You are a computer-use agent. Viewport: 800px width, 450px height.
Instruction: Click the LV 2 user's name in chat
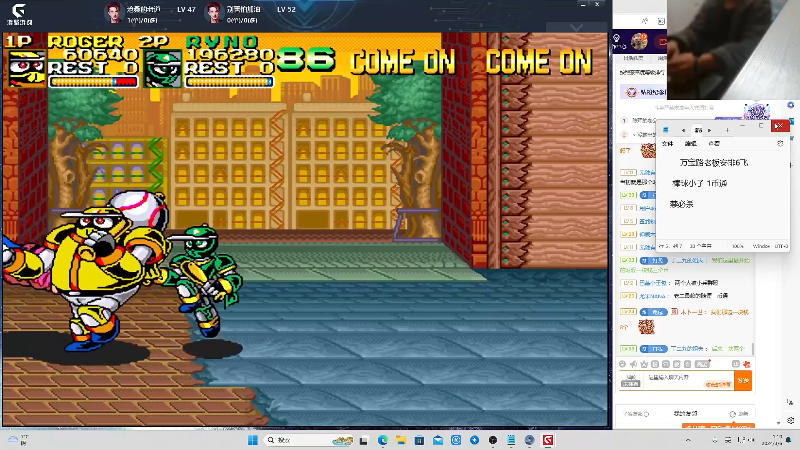point(653,283)
